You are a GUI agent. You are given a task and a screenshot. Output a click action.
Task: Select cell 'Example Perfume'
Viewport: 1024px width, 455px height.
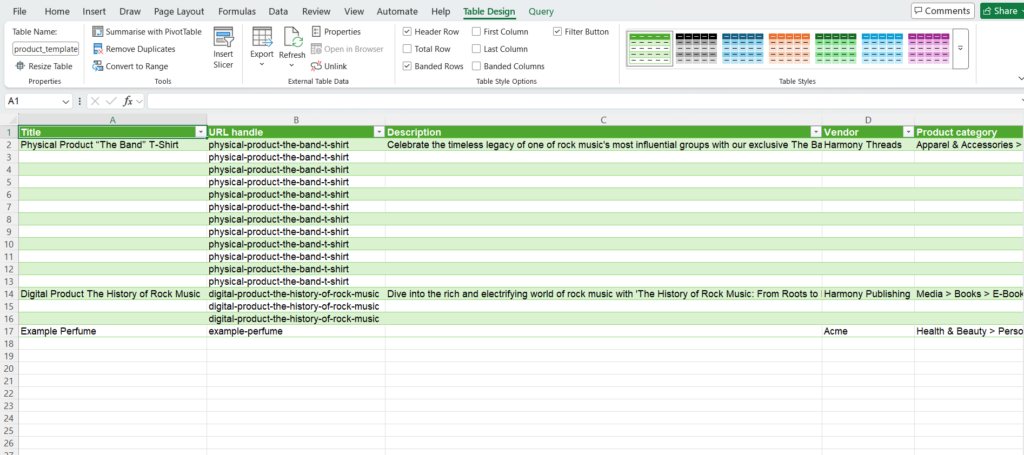pyautogui.click(x=112, y=331)
